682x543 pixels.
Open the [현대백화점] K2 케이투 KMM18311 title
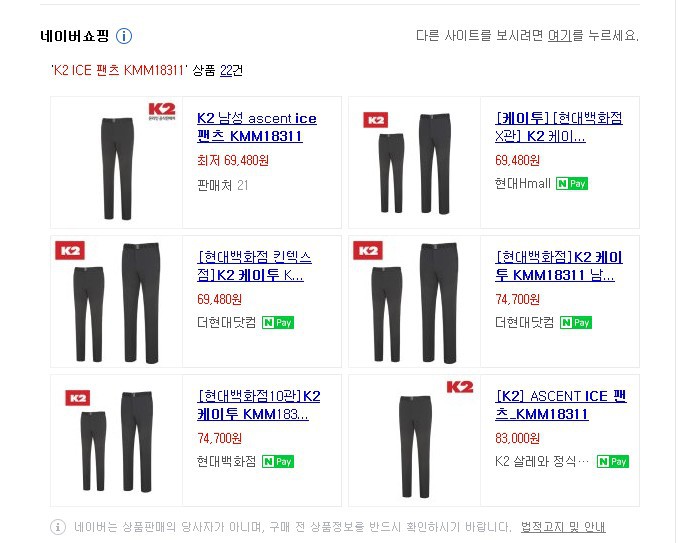click(559, 266)
